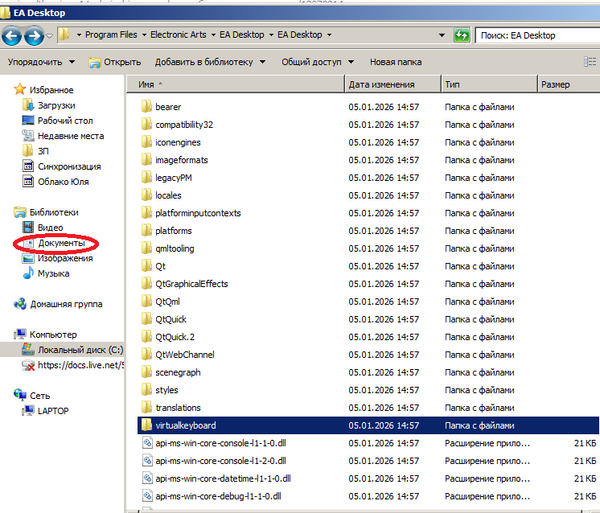Viewport: 600px width, 513px height.
Task: Click the api-ms-win-core-console-l1-1-0.dll file icon
Action: (x=145, y=443)
